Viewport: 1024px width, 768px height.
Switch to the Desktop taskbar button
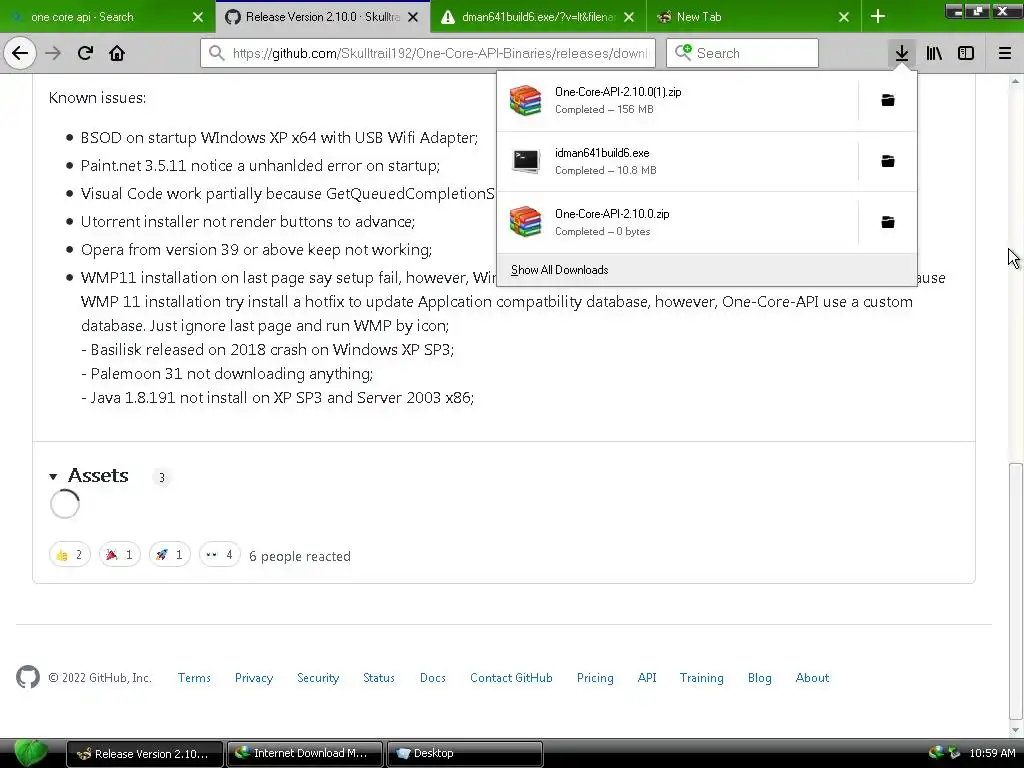point(465,754)
